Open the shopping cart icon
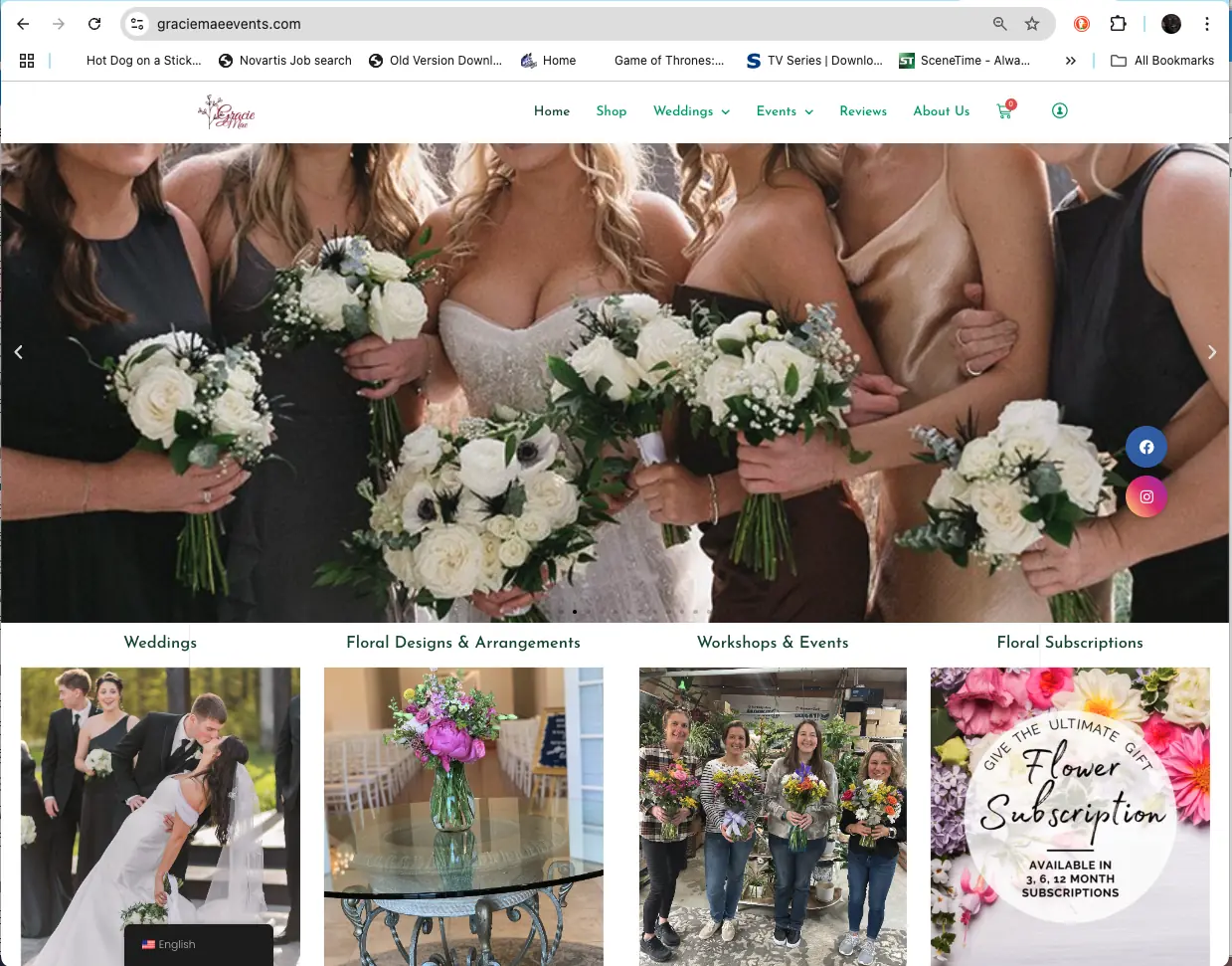Screen dimensions: 1232x966 point(1004,111)
